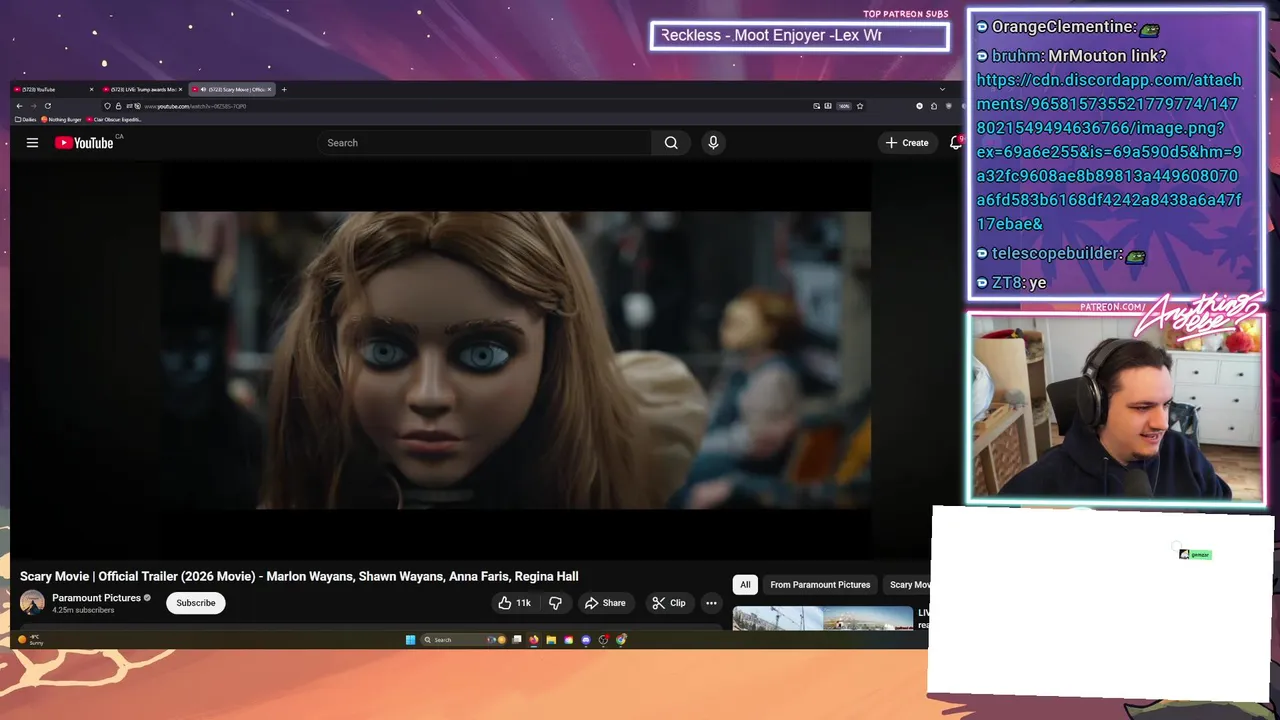Click the video player to pause
This screenshot has height=720, width=1280.
[515, 360]
